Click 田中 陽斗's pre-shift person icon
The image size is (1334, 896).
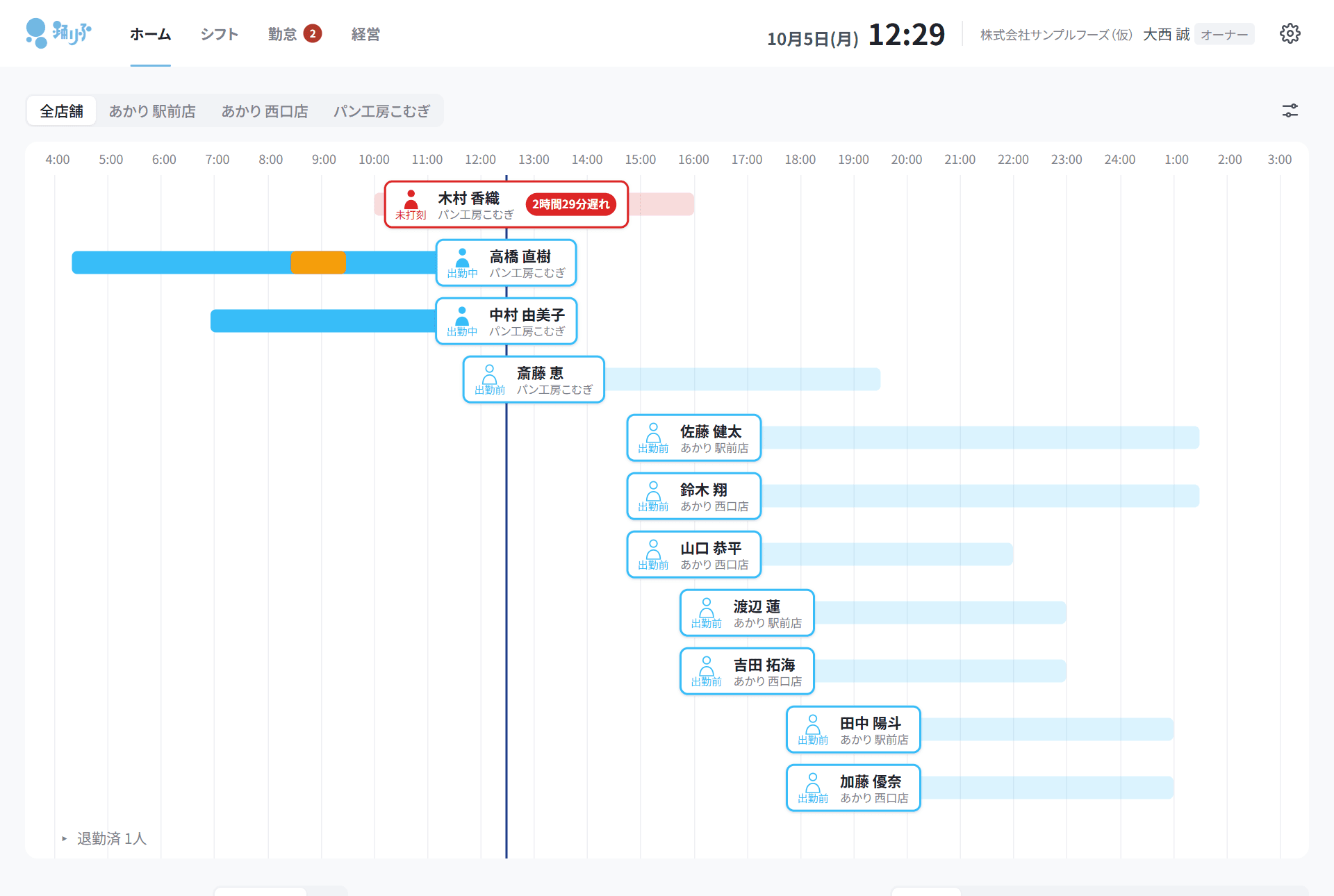[x=812, y=725]
